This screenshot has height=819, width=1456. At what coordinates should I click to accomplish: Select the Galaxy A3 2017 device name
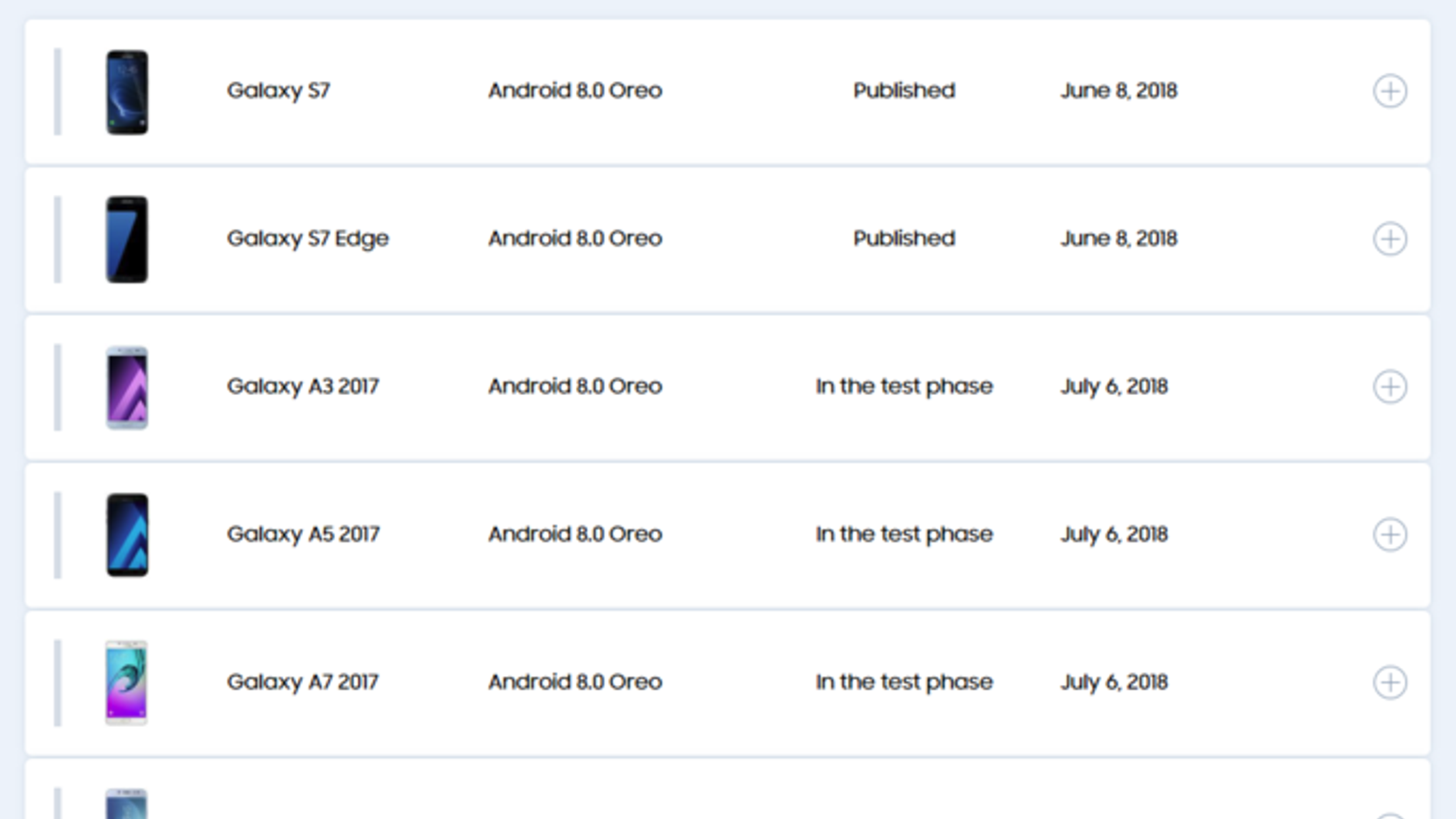point(303,387)
